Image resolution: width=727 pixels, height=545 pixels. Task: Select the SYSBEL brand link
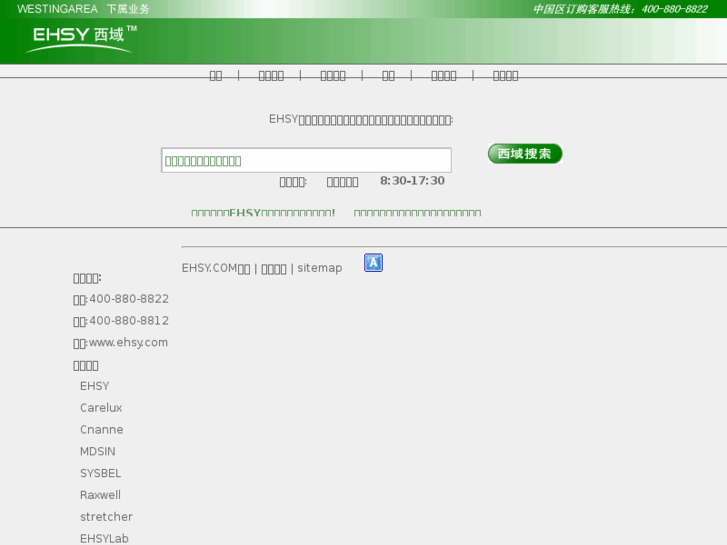(101, 473)
